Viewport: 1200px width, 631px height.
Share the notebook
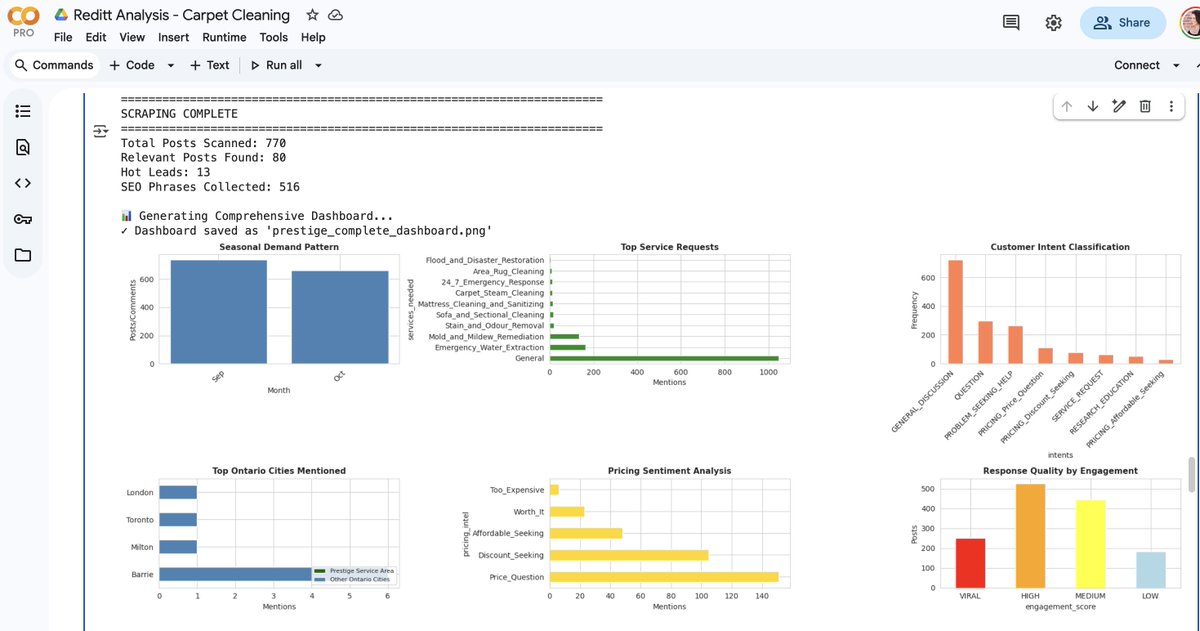coord(1123,22)
